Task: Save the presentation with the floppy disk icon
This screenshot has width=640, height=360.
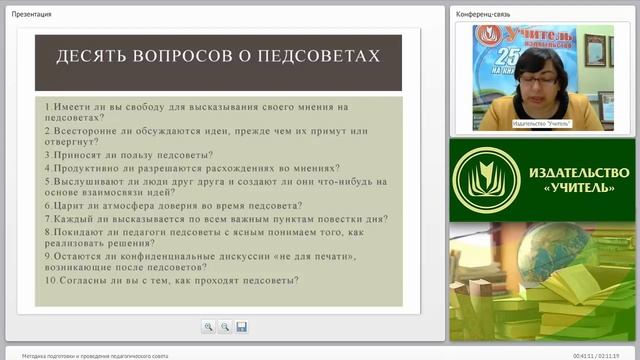Action: 242,327
